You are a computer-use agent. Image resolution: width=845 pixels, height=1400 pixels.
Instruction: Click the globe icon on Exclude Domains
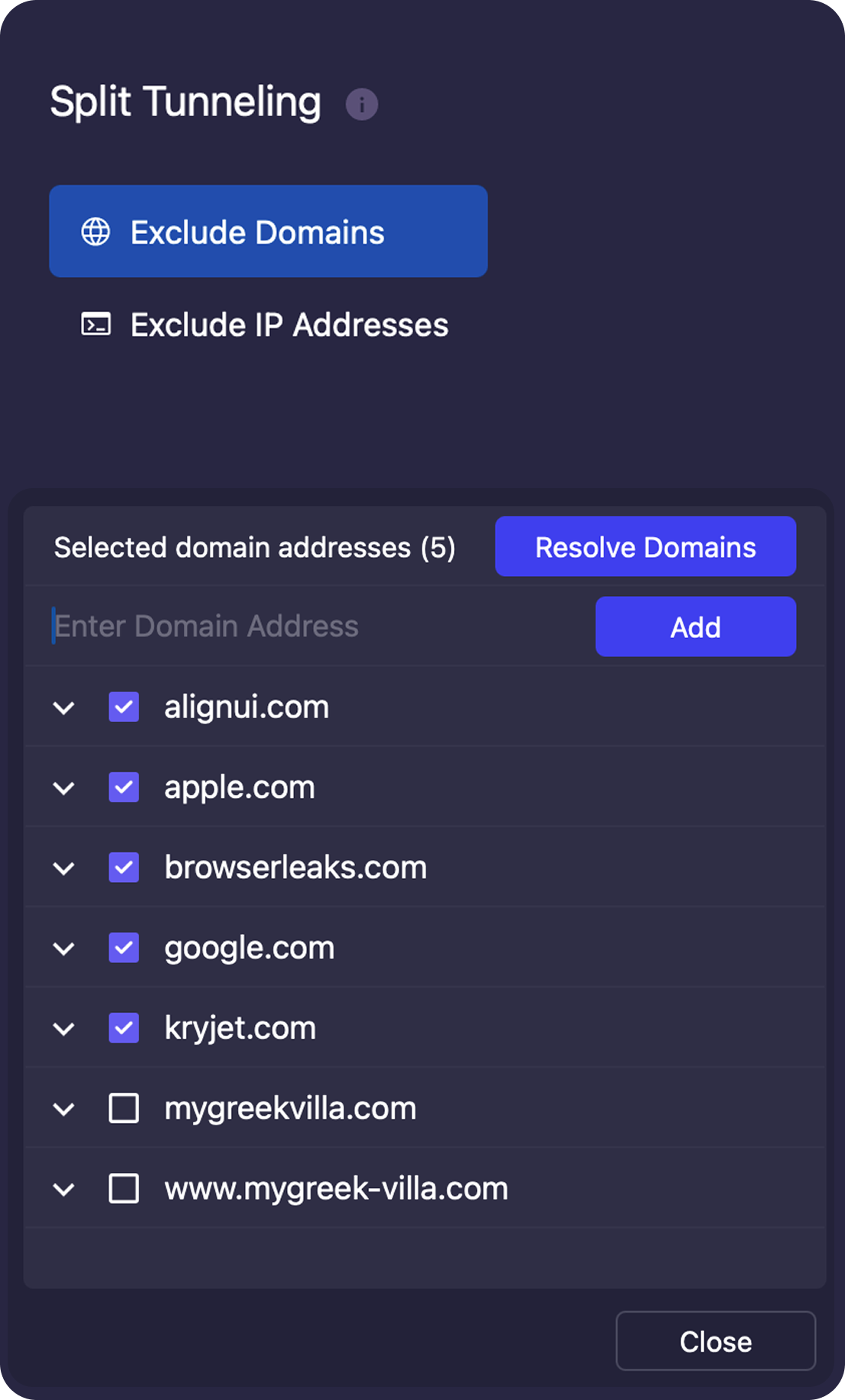(98, 231)
